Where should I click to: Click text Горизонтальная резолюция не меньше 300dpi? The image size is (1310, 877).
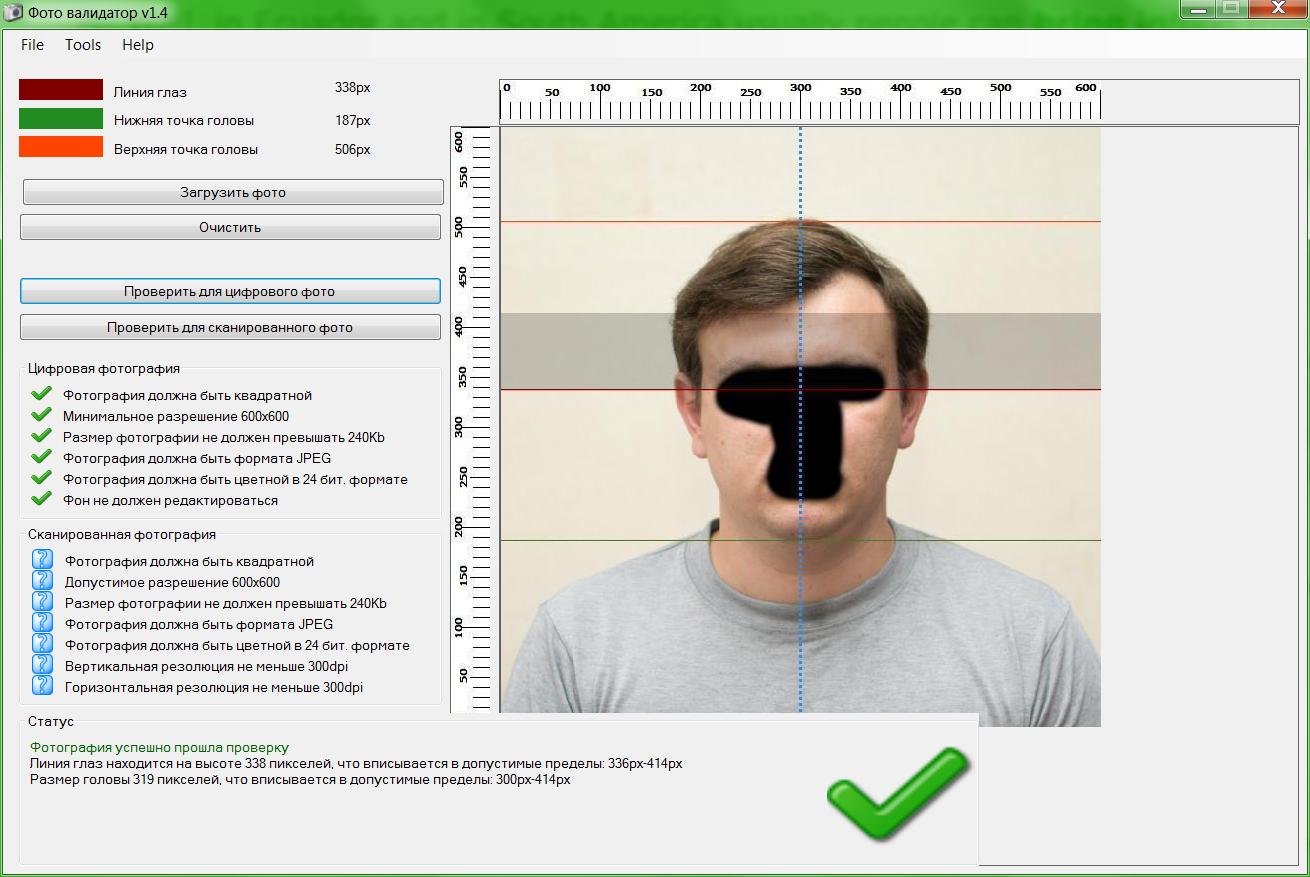[214, 687]
